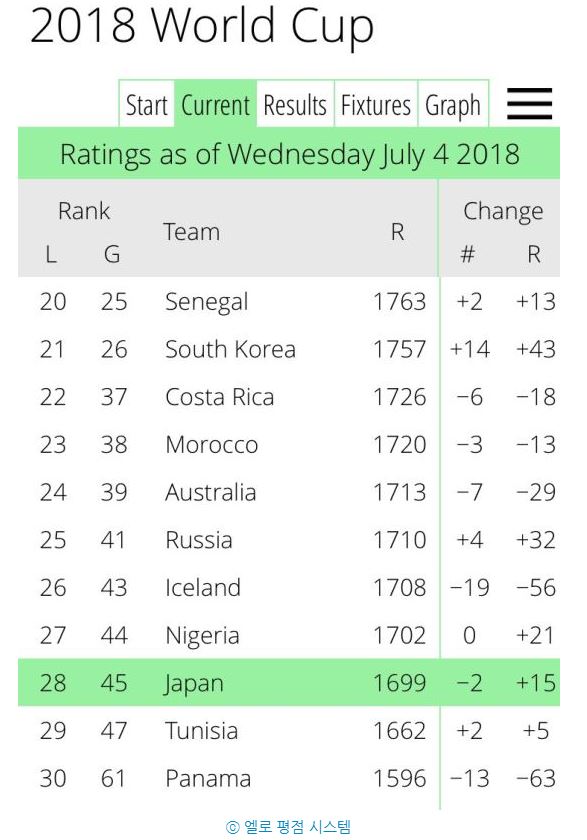This screenshot has width=587, height=840.
Task: Click the Change column header
Action: (503, 212)
